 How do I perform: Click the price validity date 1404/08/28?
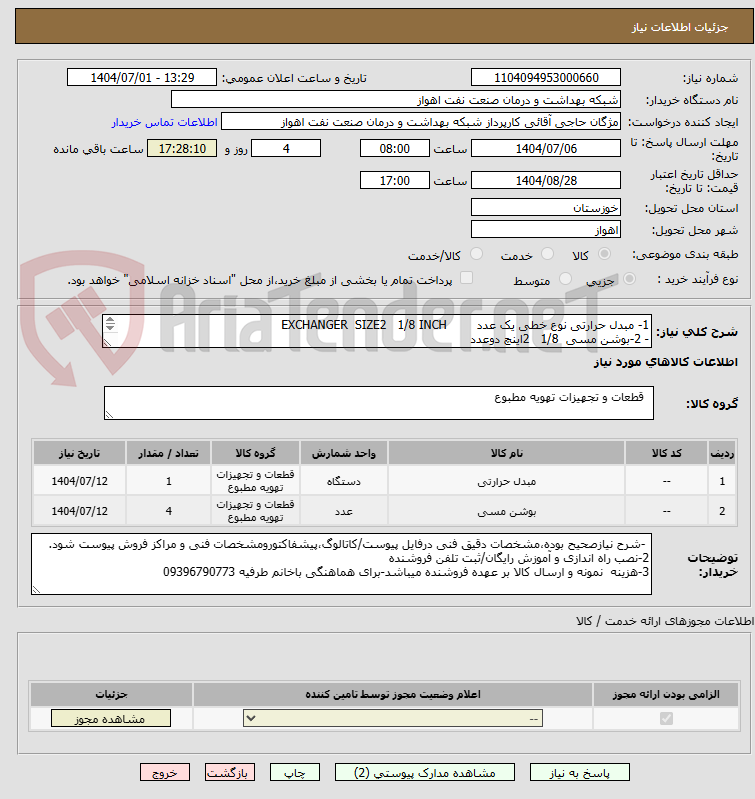[546, 180]
